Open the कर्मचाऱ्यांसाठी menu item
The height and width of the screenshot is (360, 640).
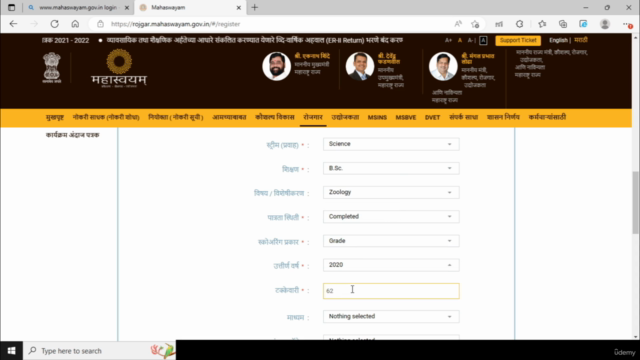(547, 117)
